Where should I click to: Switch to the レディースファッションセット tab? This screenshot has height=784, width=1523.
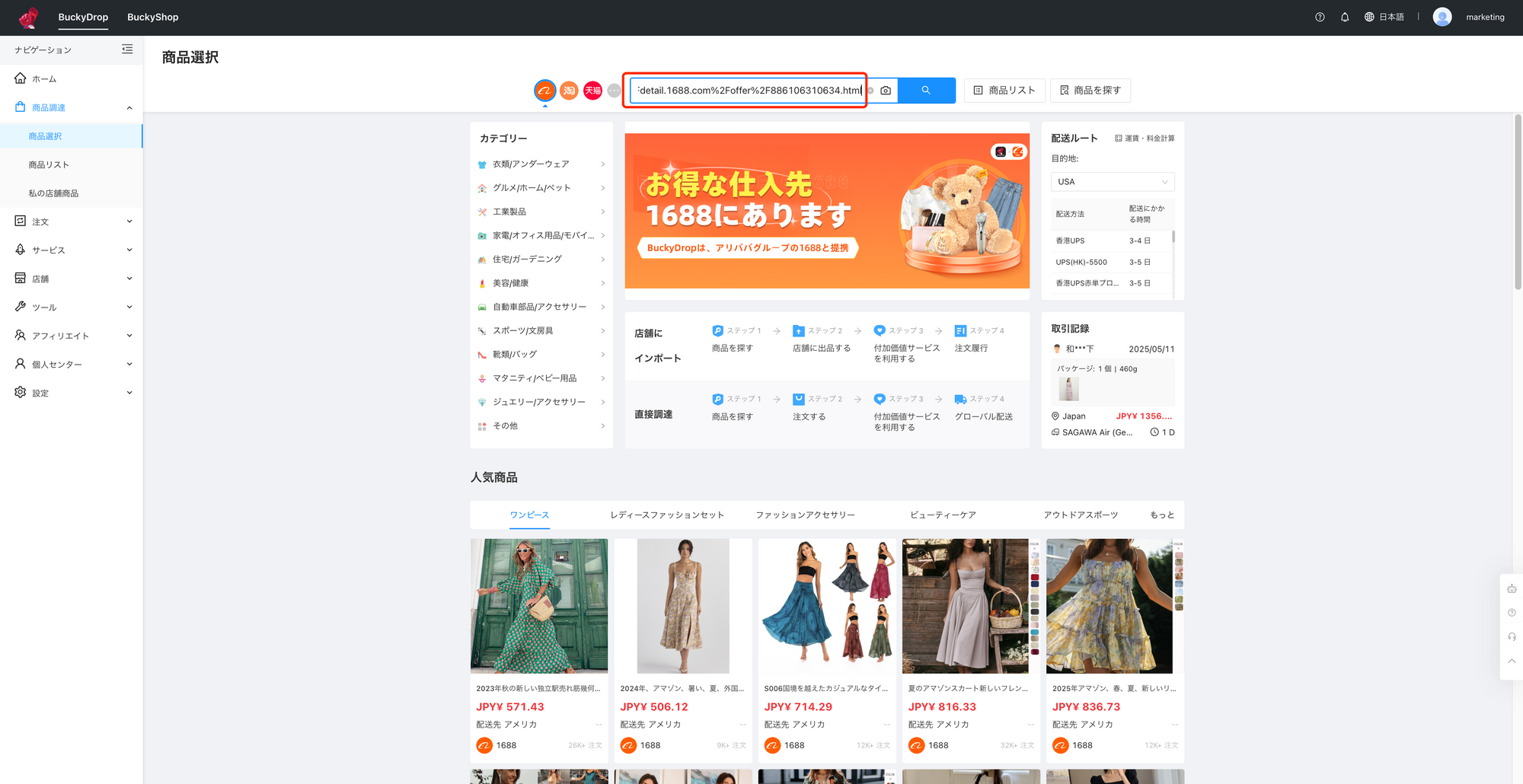(667, 515)
